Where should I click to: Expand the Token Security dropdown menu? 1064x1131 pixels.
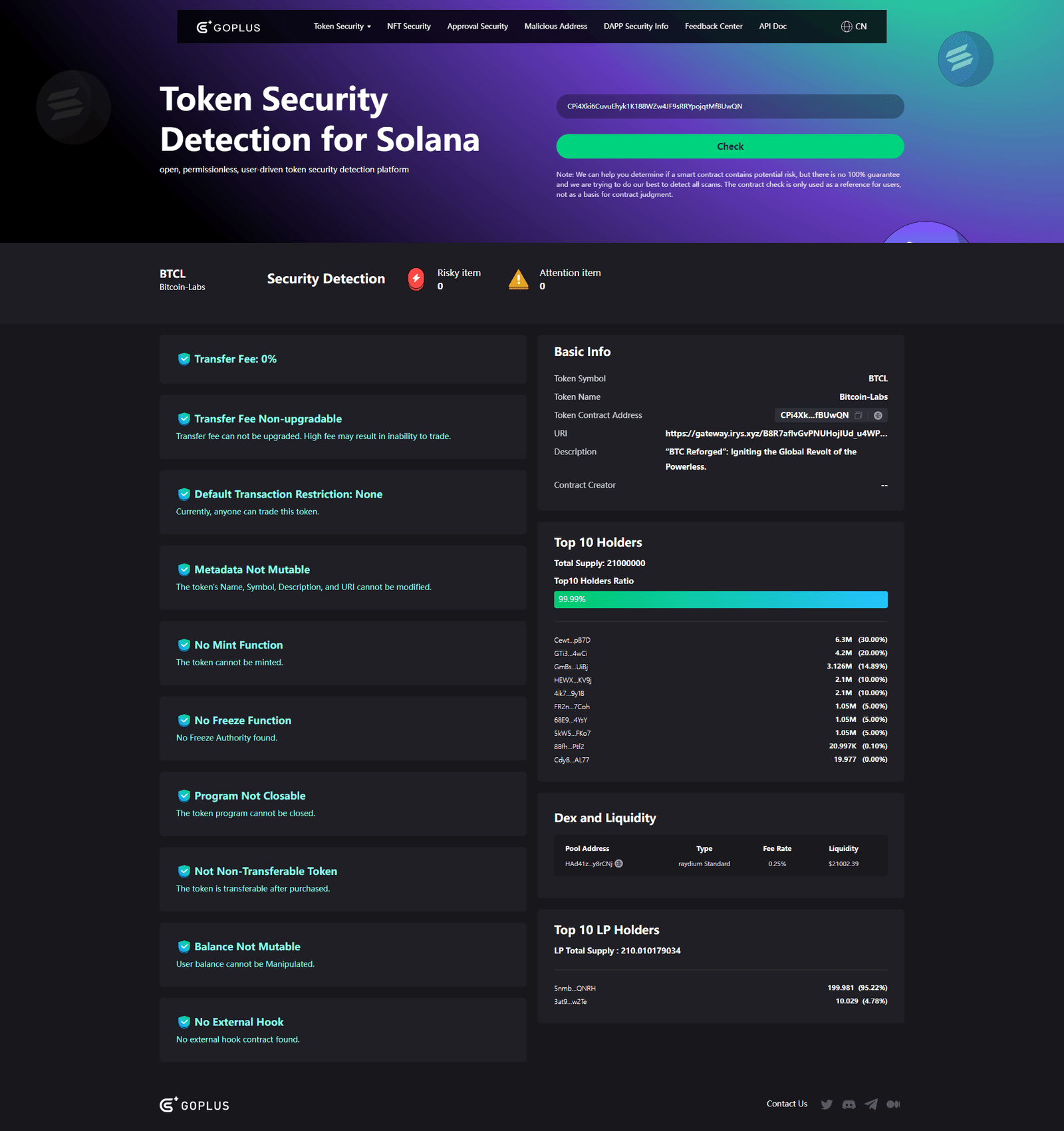click(x=342, y=27)
